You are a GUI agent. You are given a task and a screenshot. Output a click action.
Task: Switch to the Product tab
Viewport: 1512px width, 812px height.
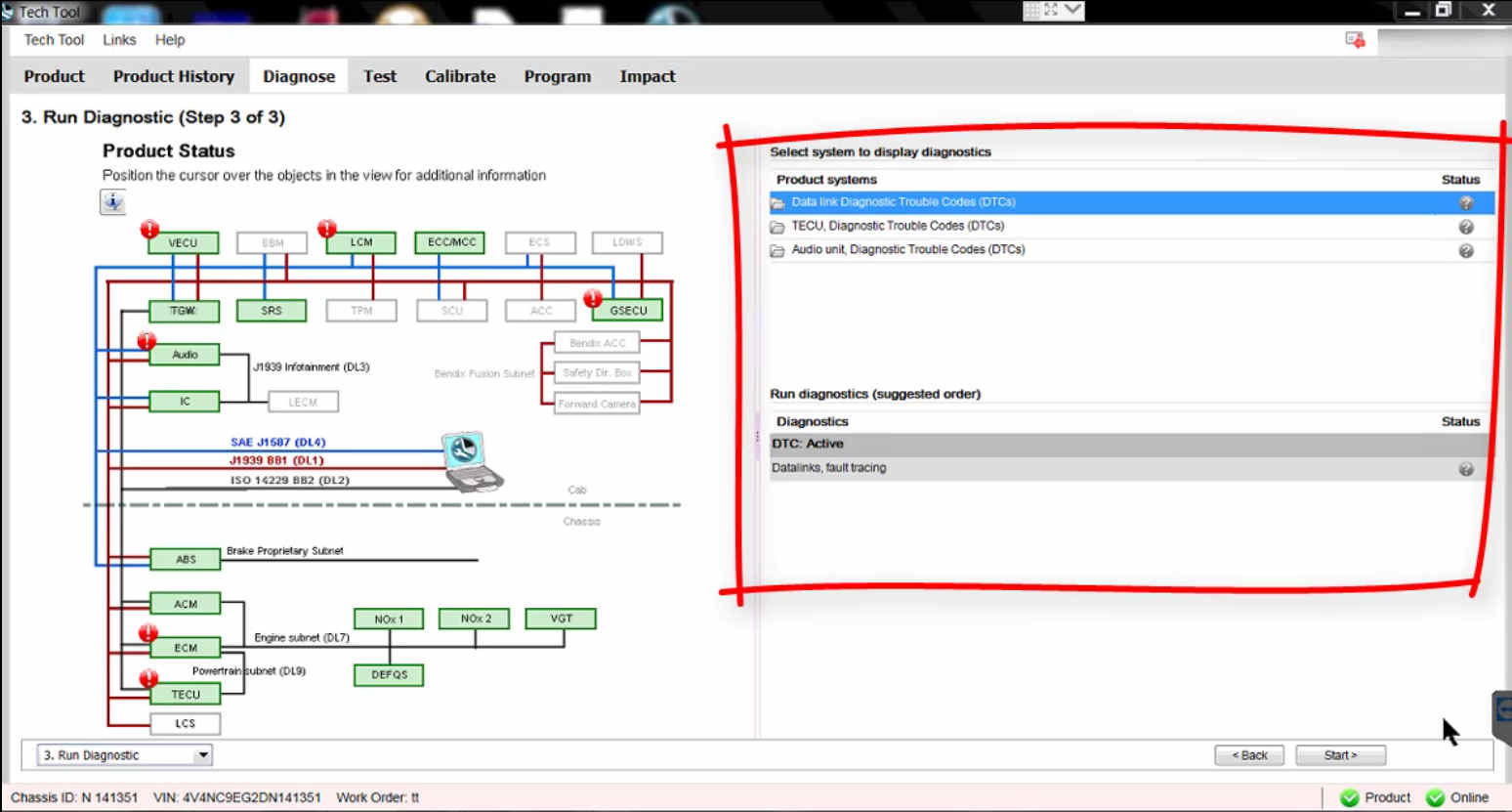coord(54,76)
